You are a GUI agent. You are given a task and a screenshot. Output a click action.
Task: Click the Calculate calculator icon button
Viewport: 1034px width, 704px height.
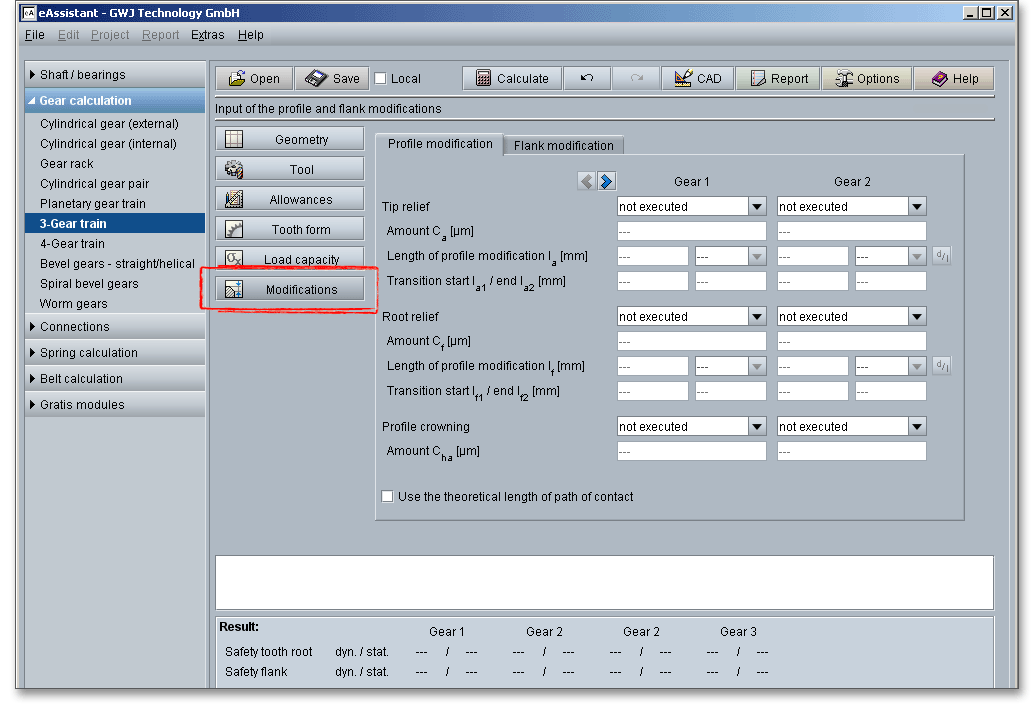[x=511, y=79]
